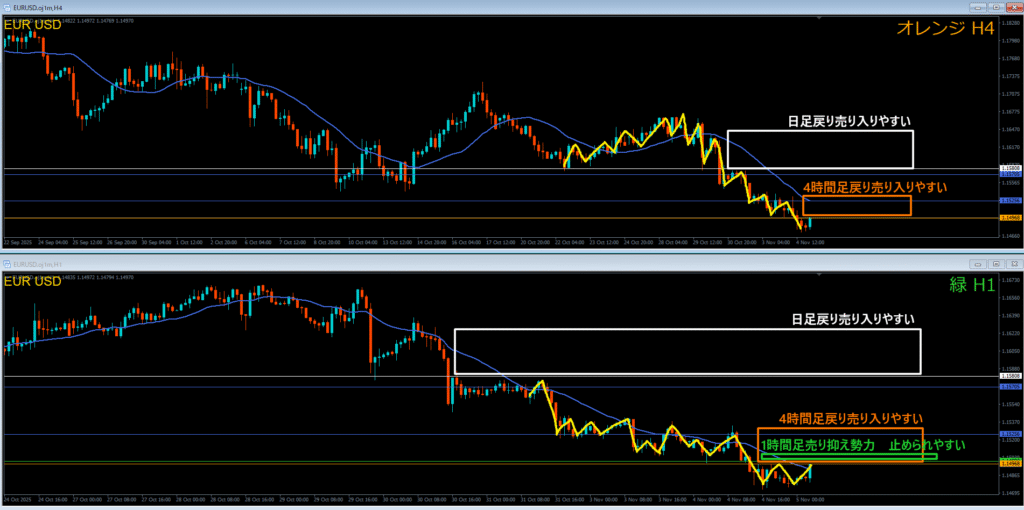Select the 'オレンジ H4' label
The height and width of the screenshot is (510, 1024).
[946, 27]
